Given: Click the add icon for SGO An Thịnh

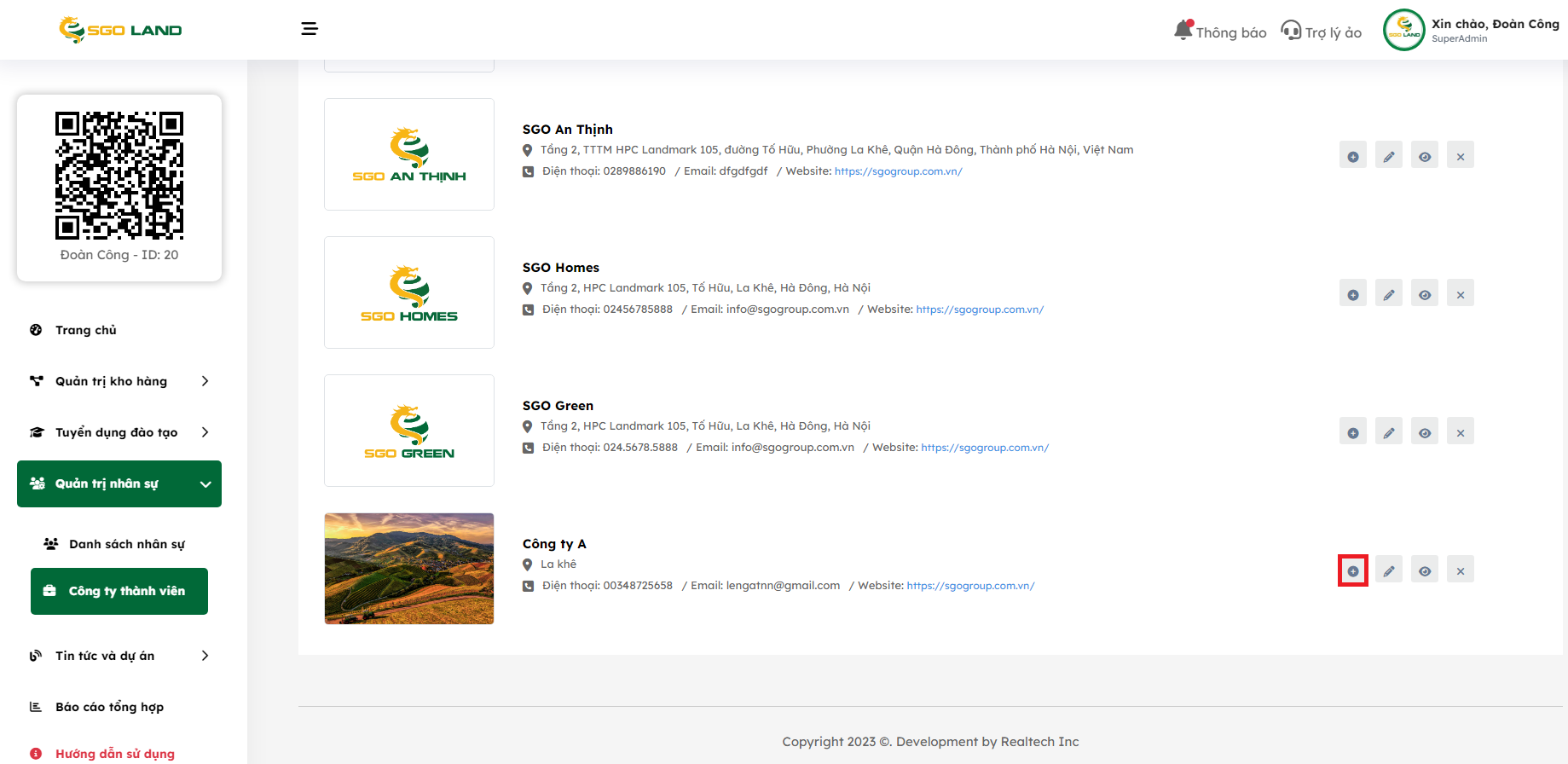Looking at the screenshot, I should pyautogui.click(x=1352, y=156).
